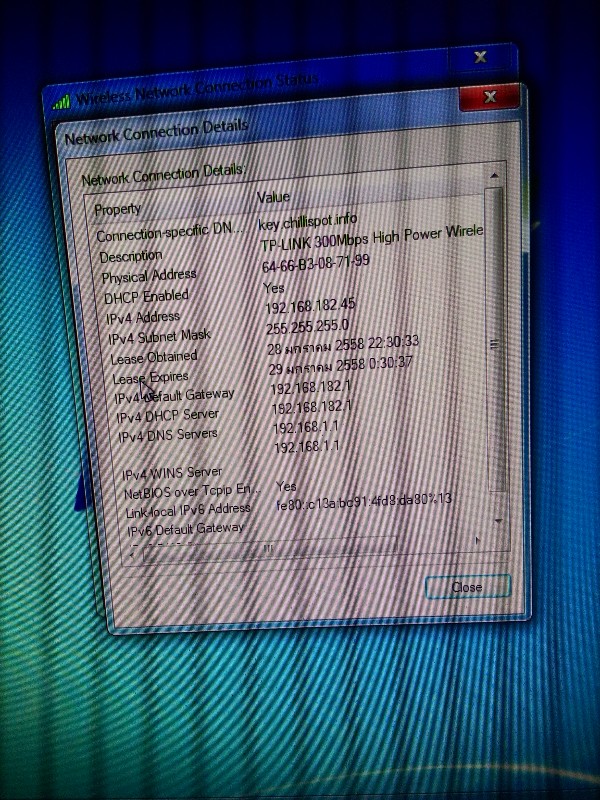Select the 192.168.182.45 value
600x800 pixels.
(310, 306)
